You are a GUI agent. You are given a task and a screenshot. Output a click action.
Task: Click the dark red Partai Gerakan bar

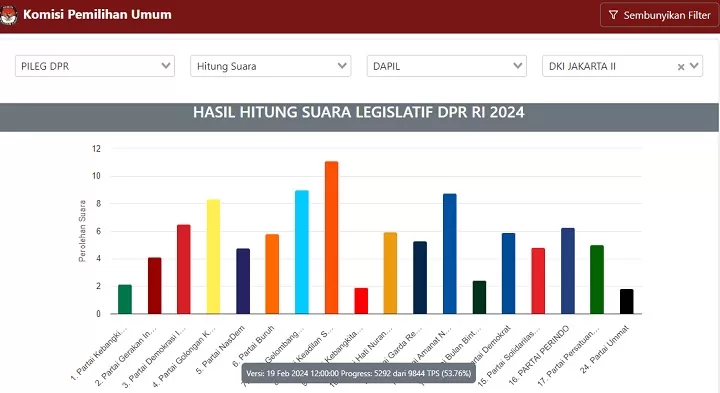coord(154,286)
